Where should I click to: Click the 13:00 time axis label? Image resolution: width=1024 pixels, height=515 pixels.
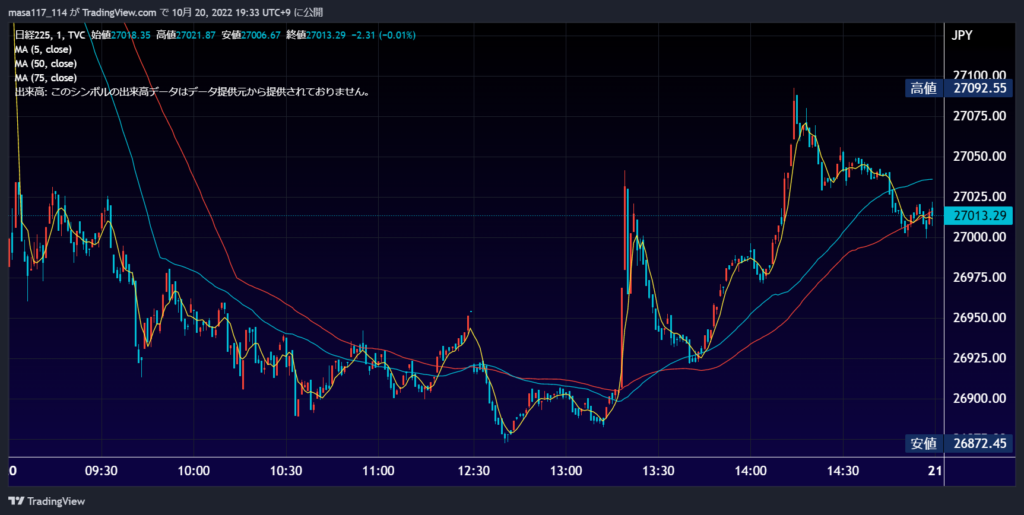click(x=565, y=471)
